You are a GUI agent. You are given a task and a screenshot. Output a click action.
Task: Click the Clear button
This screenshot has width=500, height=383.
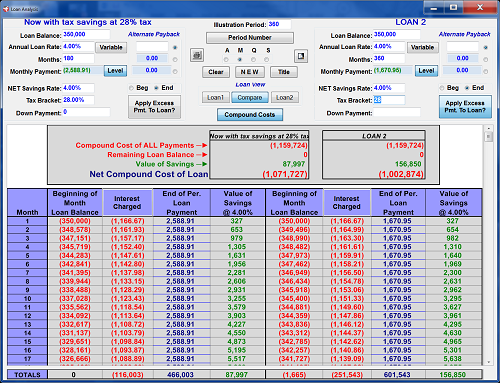[216, 72]
